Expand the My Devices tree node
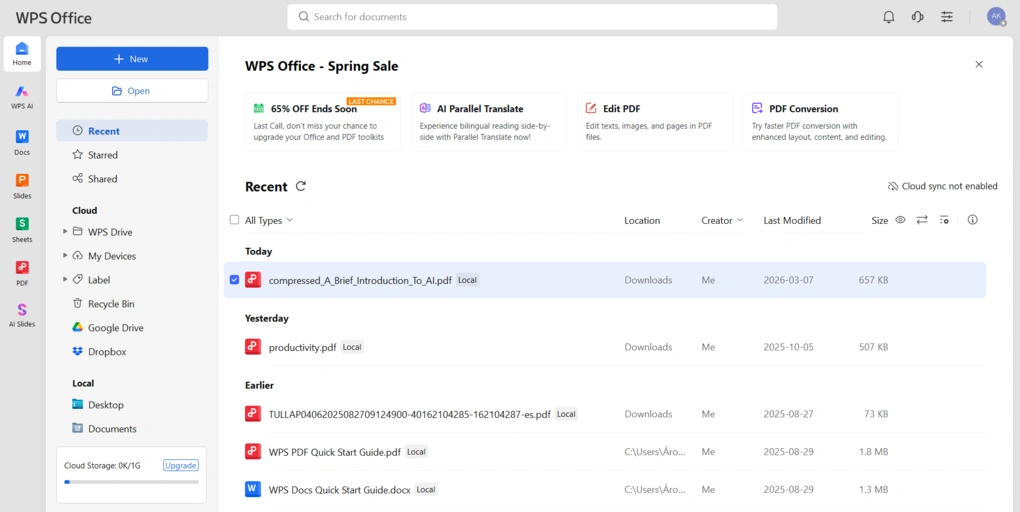1020x512 pixels. pos(65,256)
